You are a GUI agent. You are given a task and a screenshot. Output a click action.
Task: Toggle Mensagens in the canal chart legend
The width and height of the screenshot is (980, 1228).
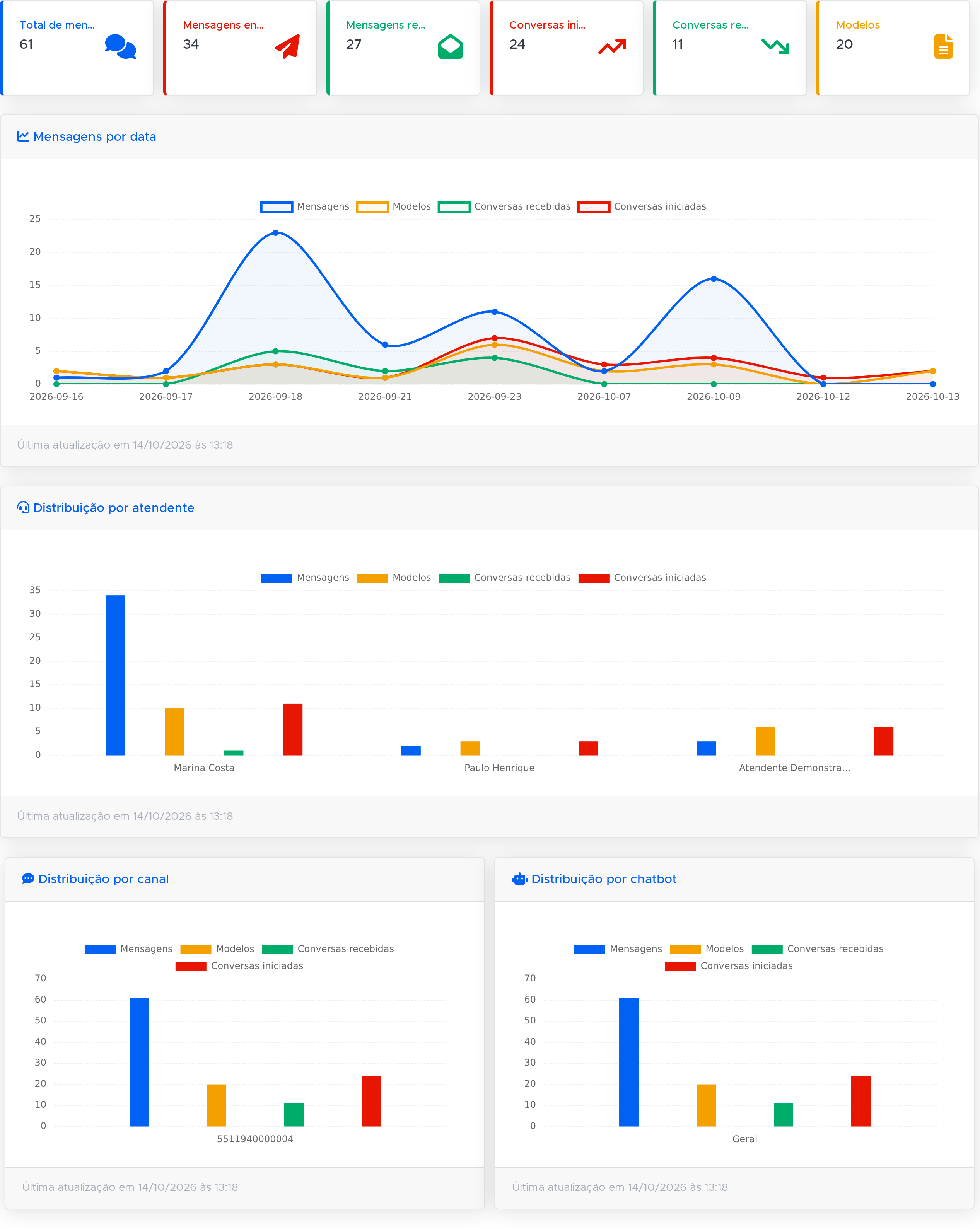pos(128,949)
